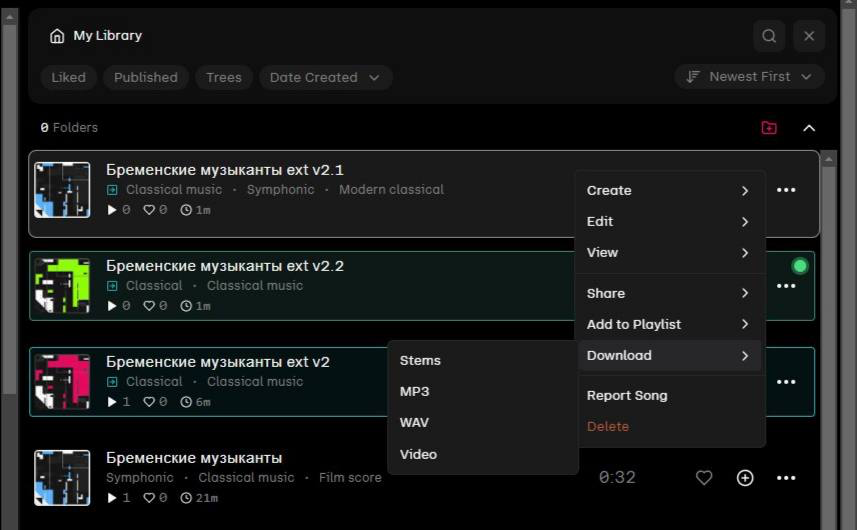Click the red new folder icon
Viewport: 857px width, 530px height.
tap(768, 128)
